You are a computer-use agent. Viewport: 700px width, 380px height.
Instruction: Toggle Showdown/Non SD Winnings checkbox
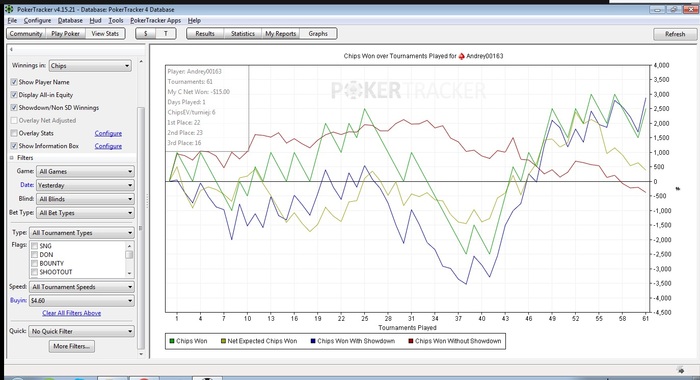[14, 108]
